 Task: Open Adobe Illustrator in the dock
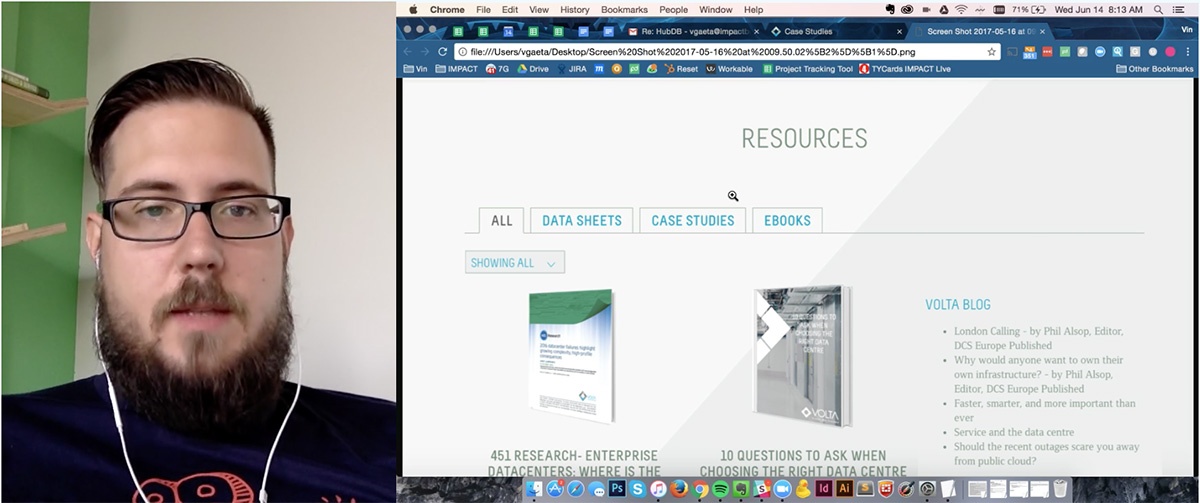pyautogui.click(x=843, y=490)
